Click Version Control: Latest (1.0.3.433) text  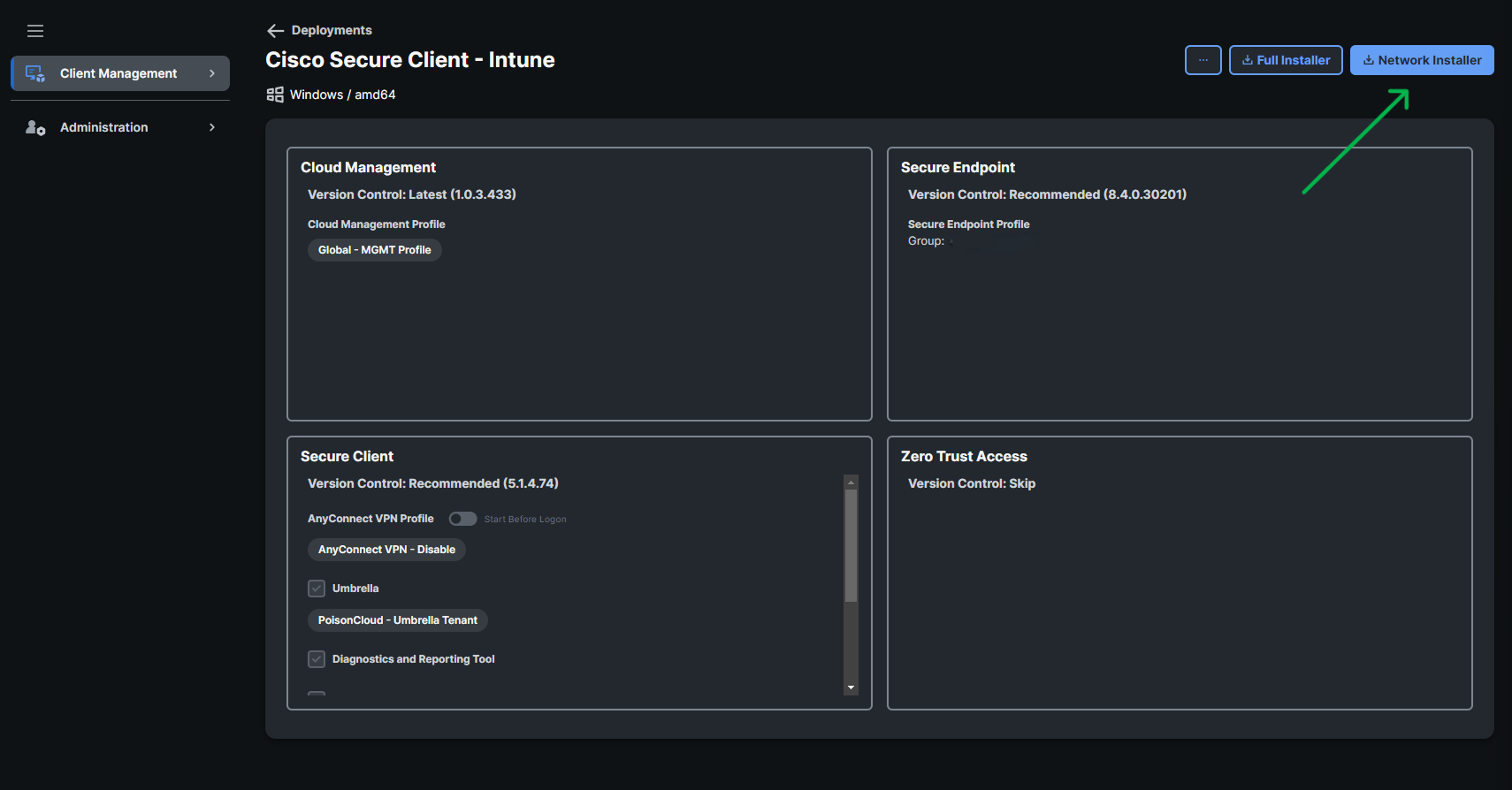tap(412, 194)
